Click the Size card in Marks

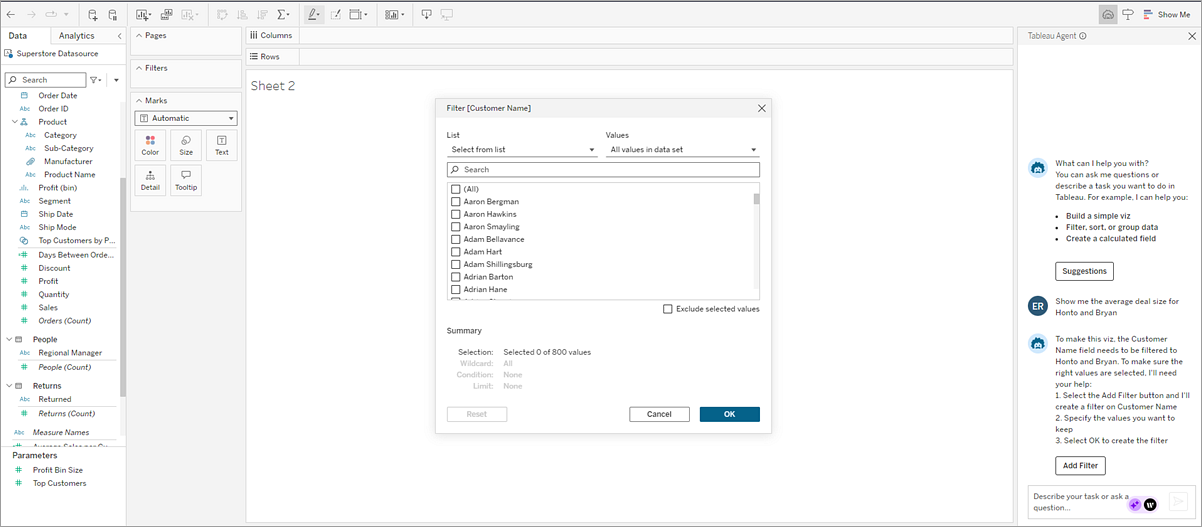(x=186, y=145)
